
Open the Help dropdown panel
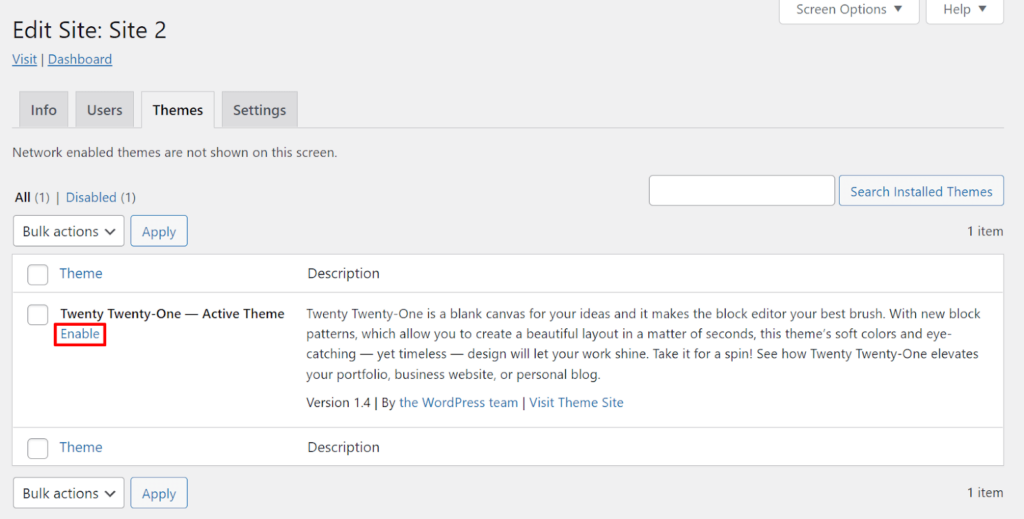tap(965, 10)
